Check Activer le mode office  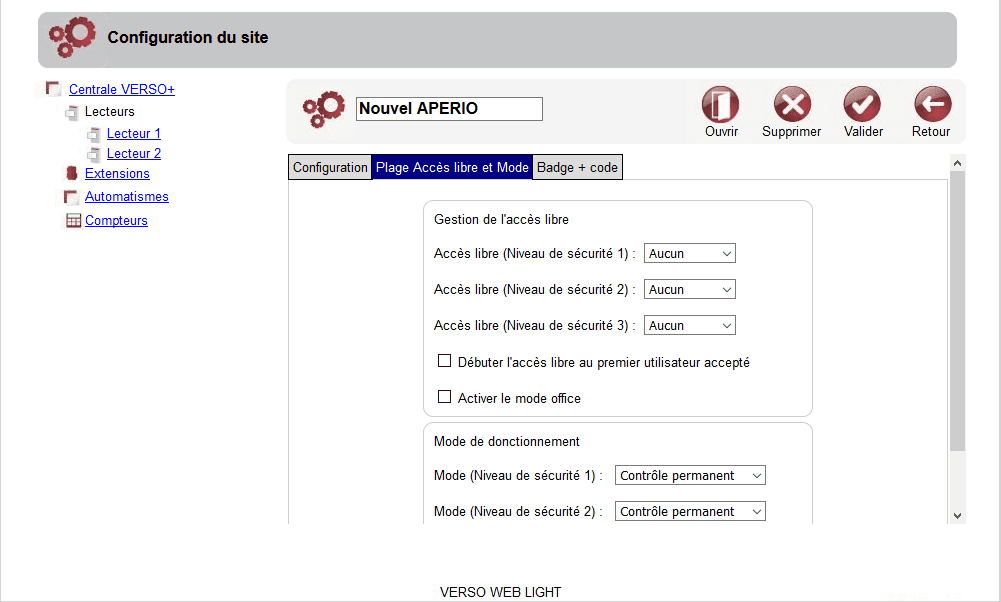click(444, 396)
